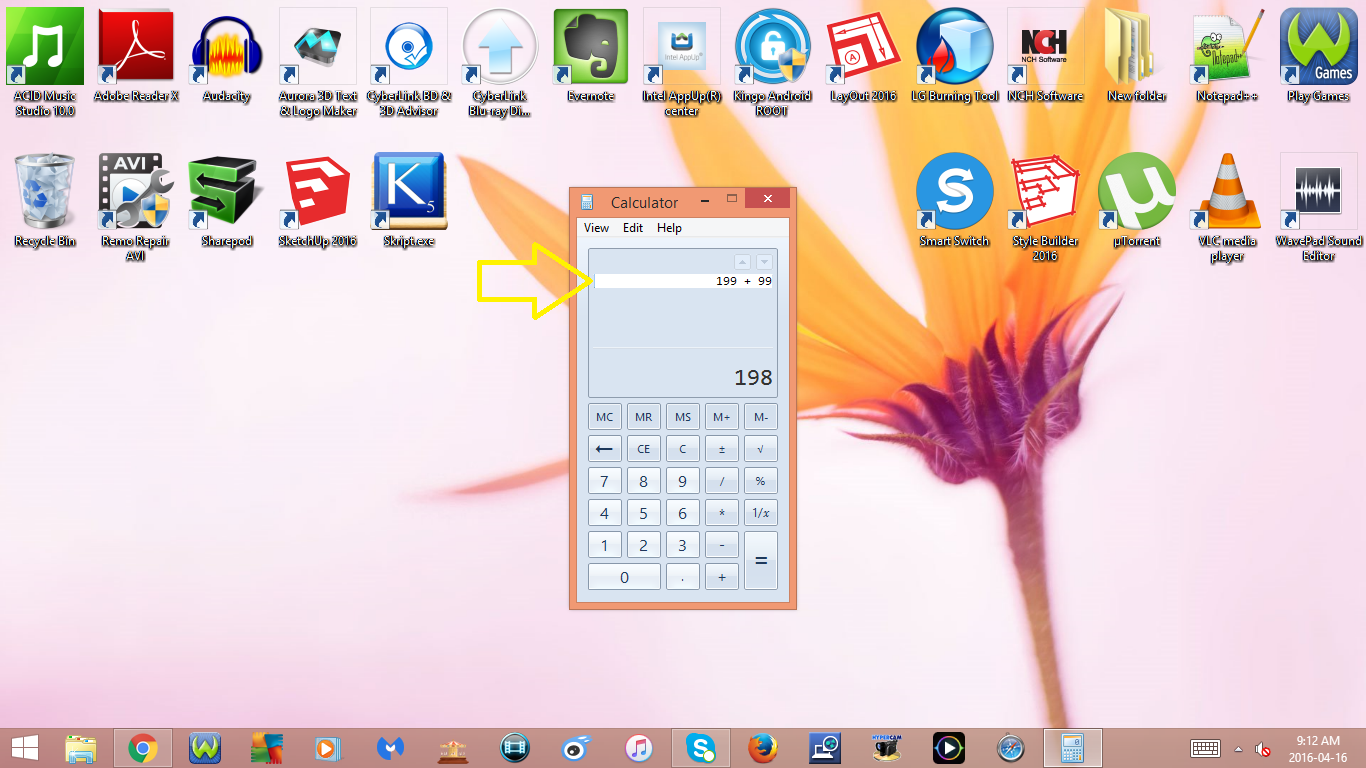Launch Evernote from the desktop
1366x768 pixels.
[x=590, y=45]
